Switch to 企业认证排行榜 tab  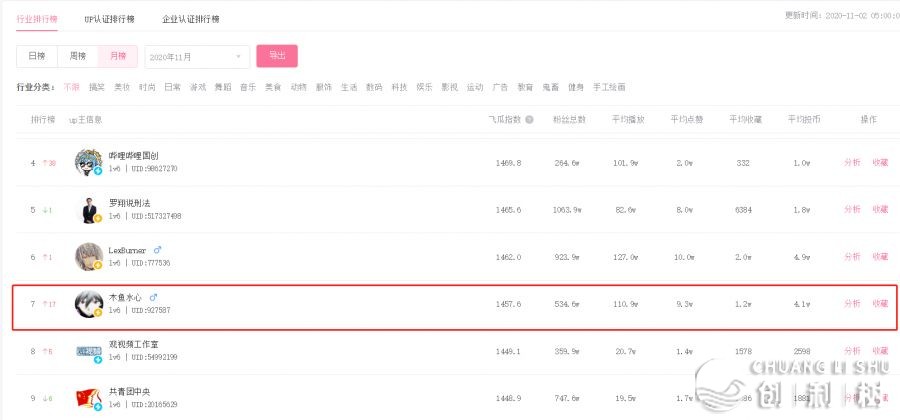pos(191,19)
